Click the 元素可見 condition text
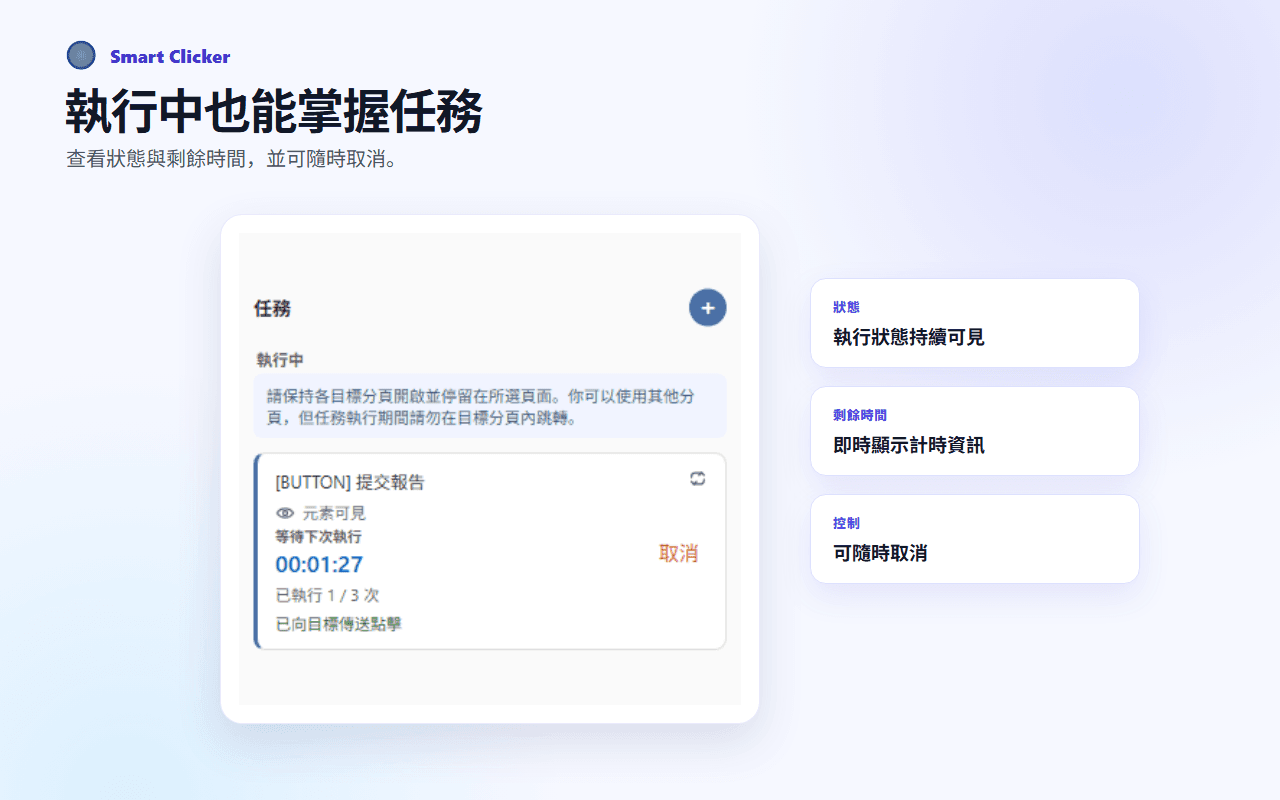 tap(334, 513)
